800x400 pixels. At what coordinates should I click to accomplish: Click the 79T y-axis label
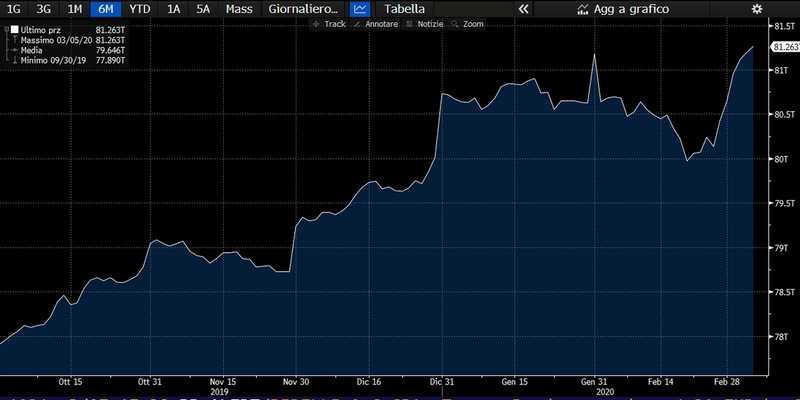coord(781,248)
